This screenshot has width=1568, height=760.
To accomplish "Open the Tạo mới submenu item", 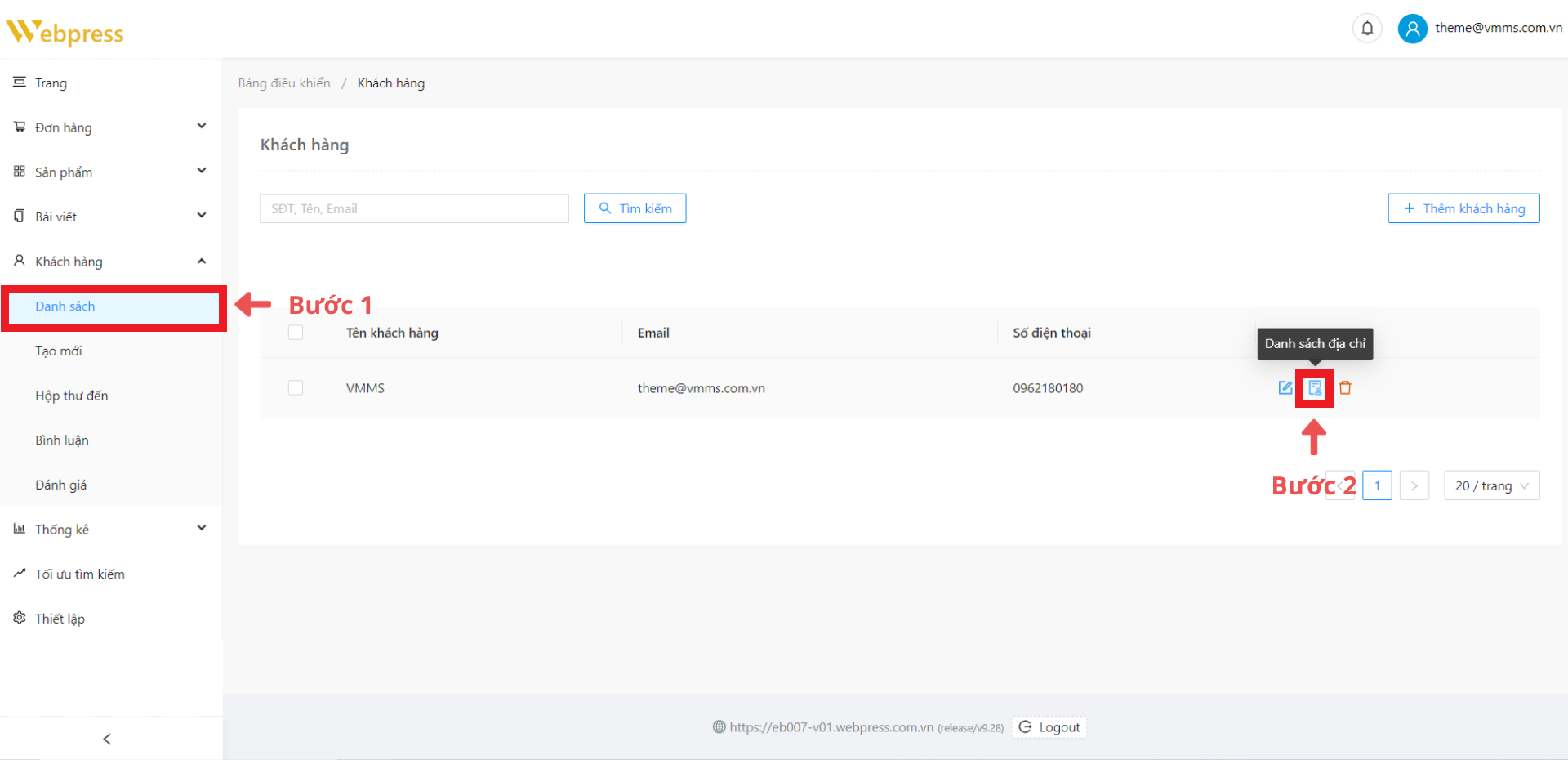I will (59, 351).
